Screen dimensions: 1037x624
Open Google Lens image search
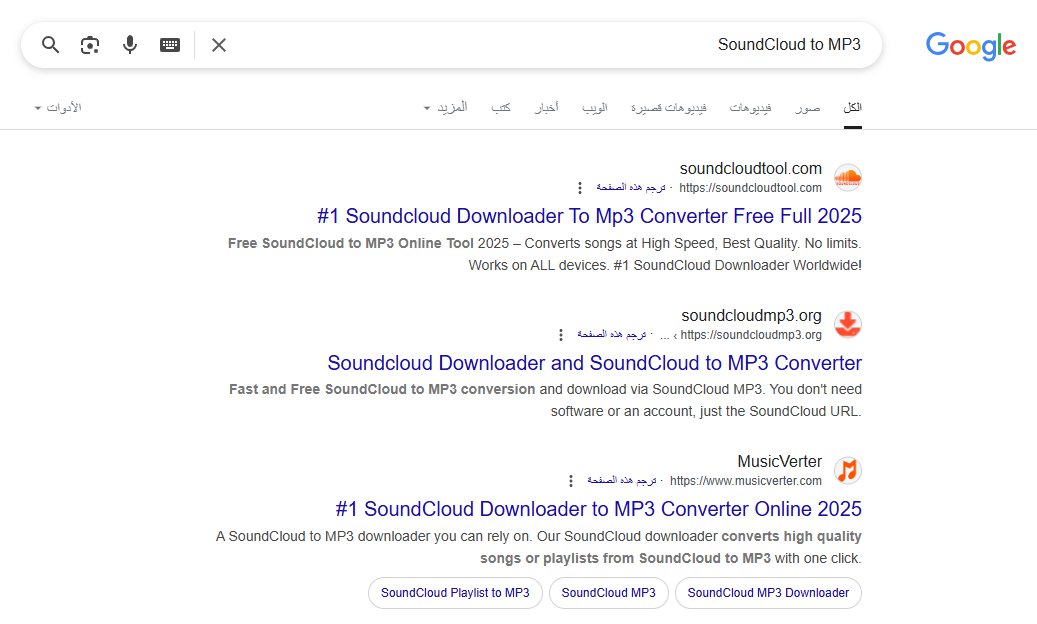pyautogui.click(x=89, y=44)
